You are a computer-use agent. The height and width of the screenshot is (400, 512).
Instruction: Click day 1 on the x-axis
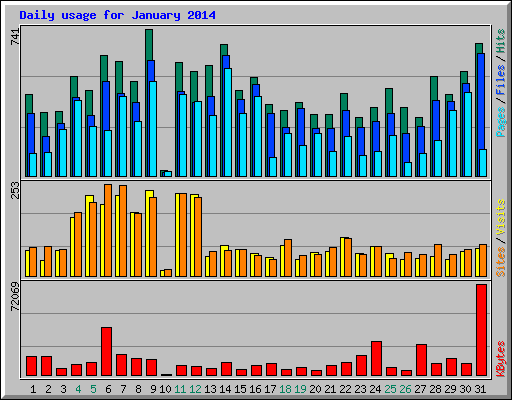coord(33,389)
